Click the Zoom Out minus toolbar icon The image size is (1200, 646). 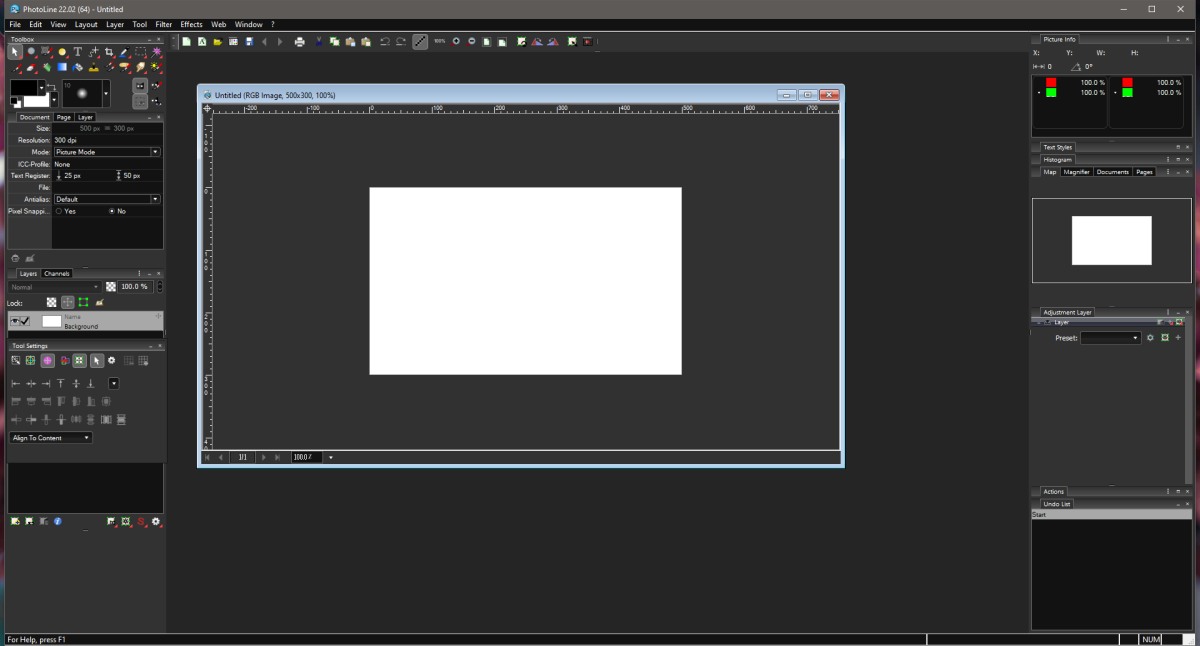(472, 42)
